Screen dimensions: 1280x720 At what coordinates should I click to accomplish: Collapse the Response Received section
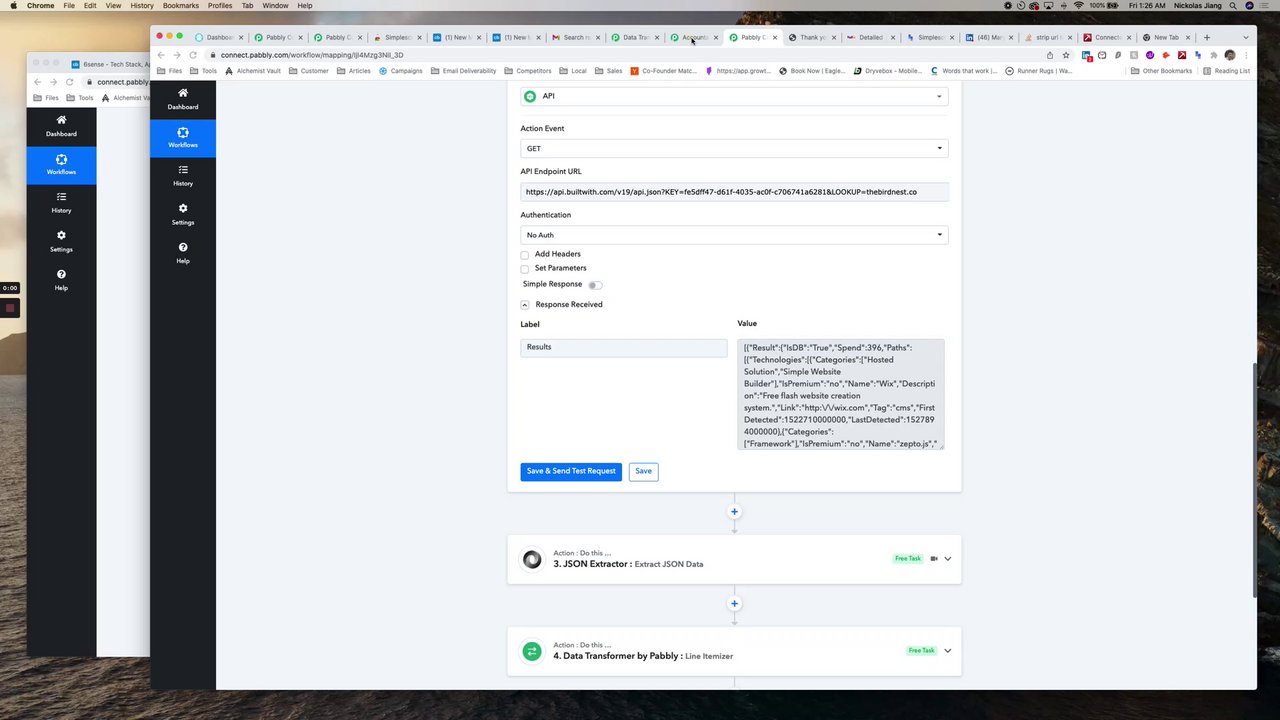click(x=525, y=305)
